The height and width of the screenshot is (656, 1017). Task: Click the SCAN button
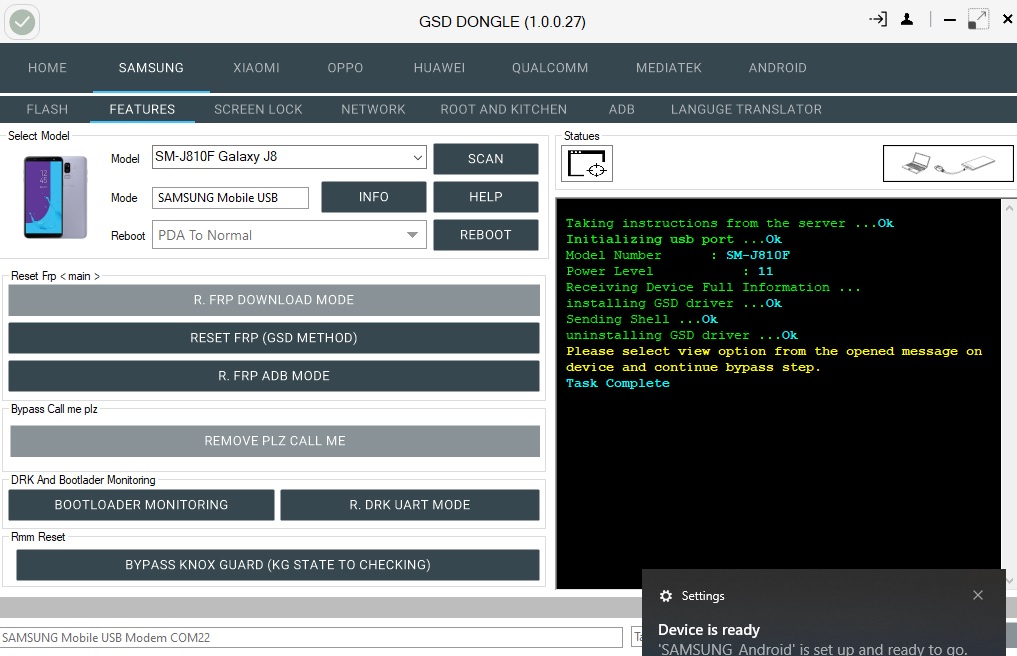pos(486,159)
